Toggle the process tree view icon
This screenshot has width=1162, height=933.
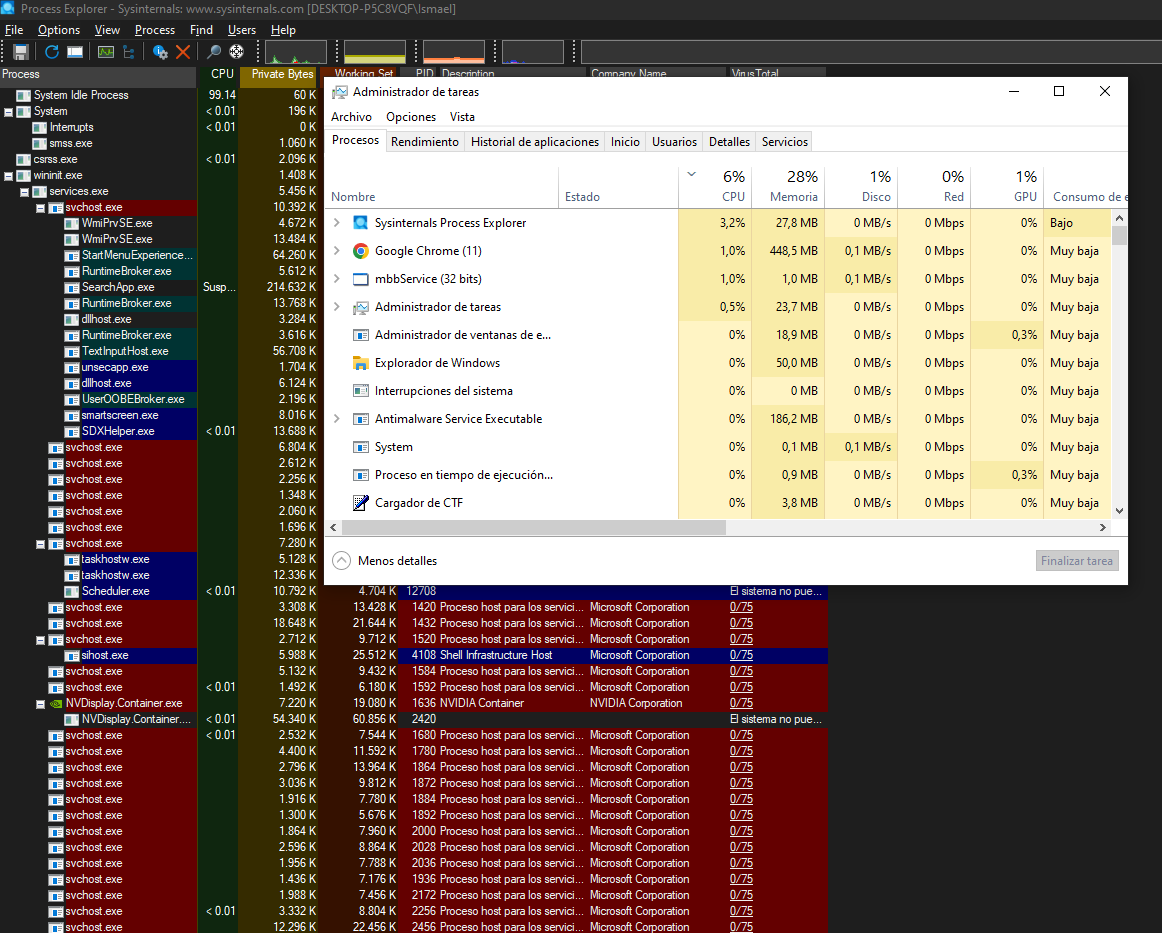pos(128,52)
